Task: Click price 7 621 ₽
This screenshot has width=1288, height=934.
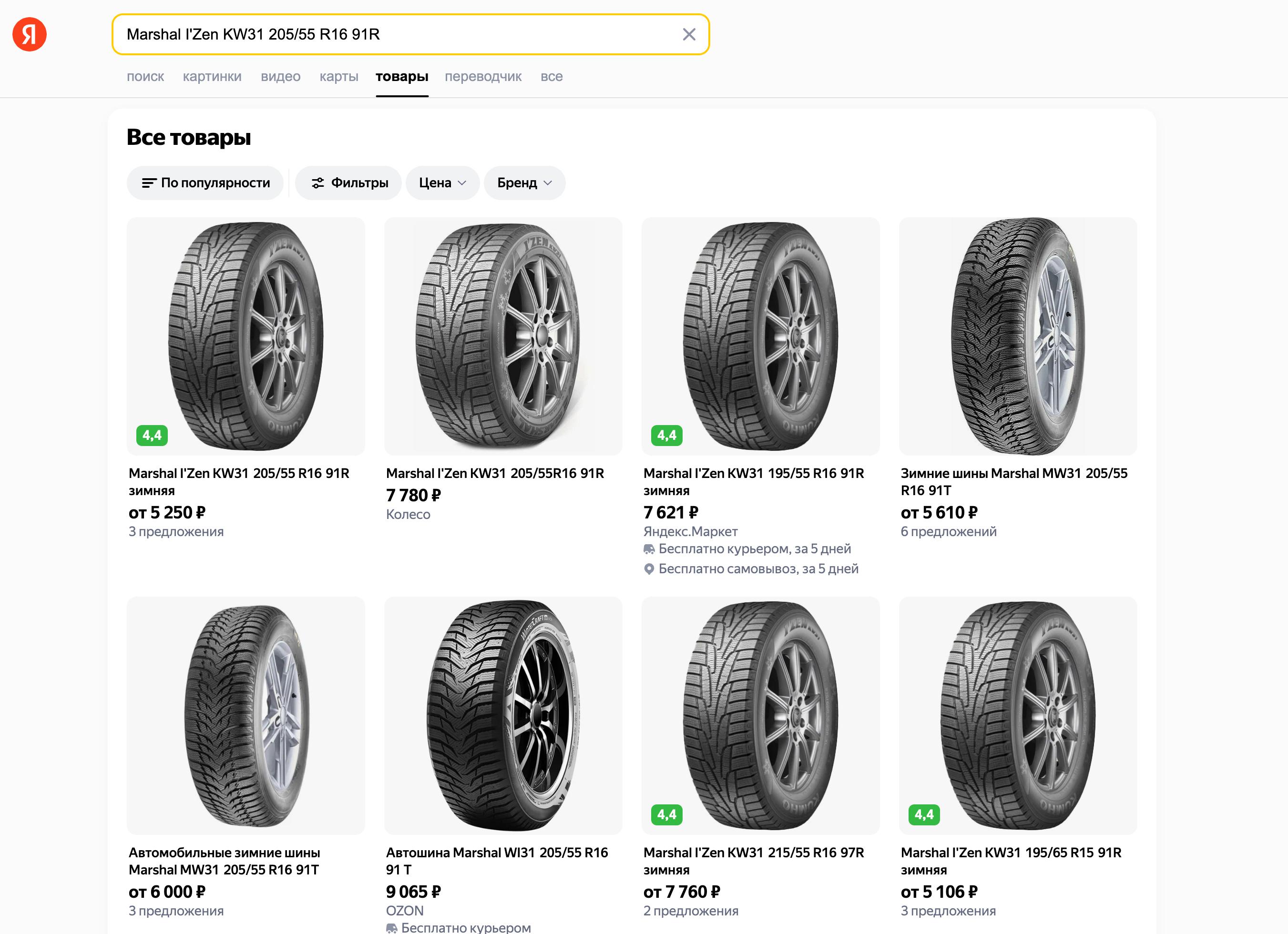Action: (671, 512)
